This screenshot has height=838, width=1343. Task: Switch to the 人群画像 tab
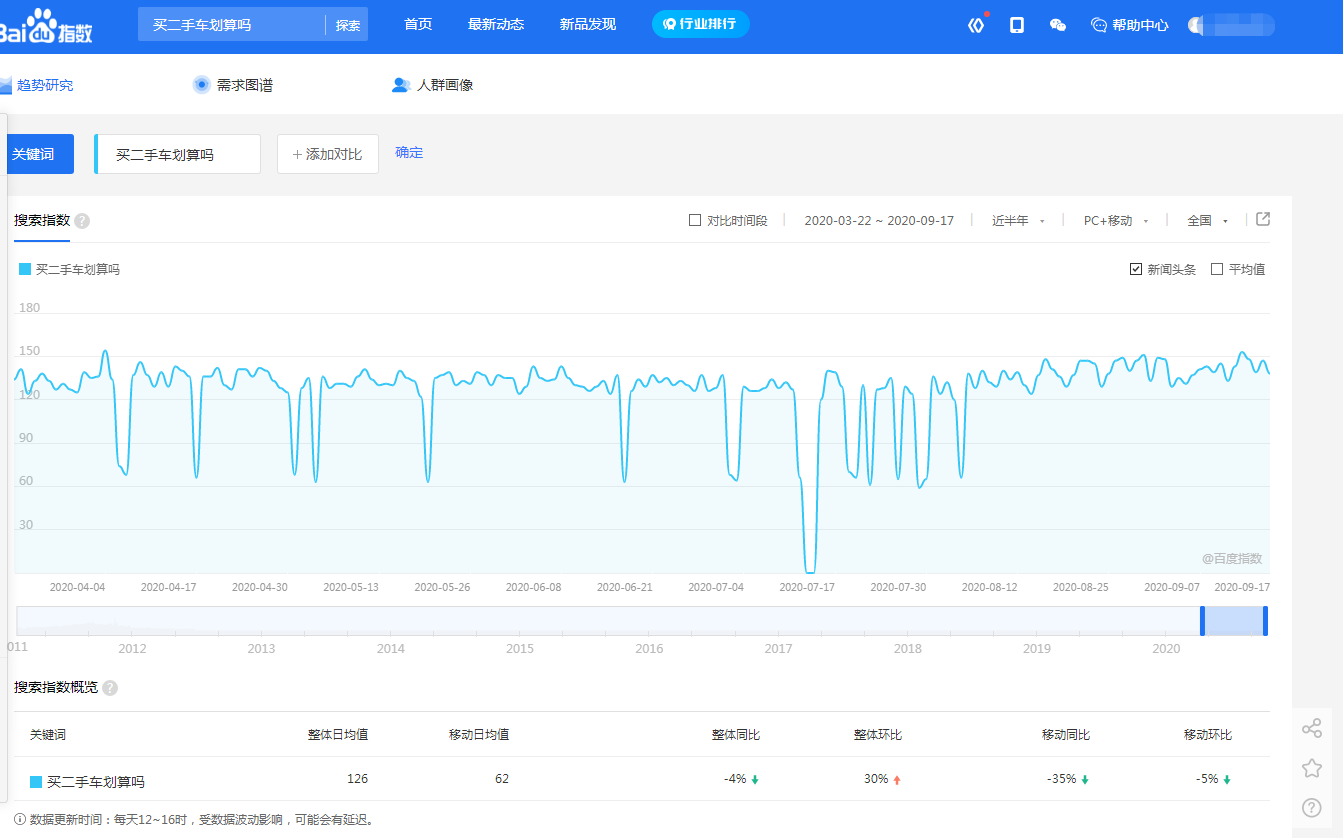tap(433, 85)
